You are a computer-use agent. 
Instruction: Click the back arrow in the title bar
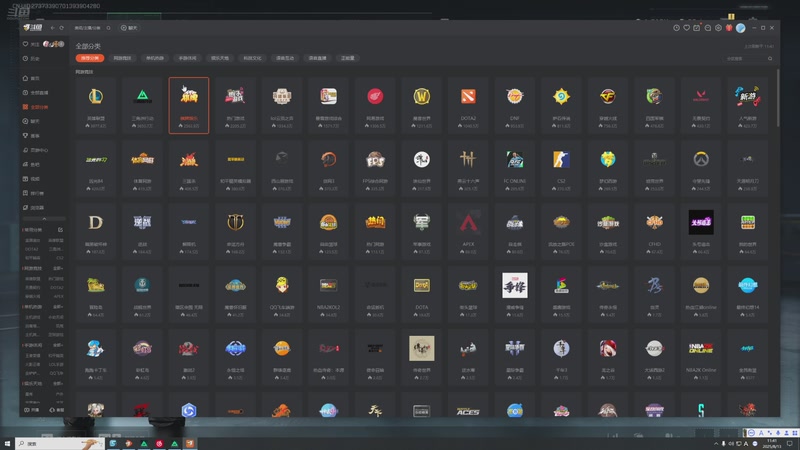pos(52,28)
